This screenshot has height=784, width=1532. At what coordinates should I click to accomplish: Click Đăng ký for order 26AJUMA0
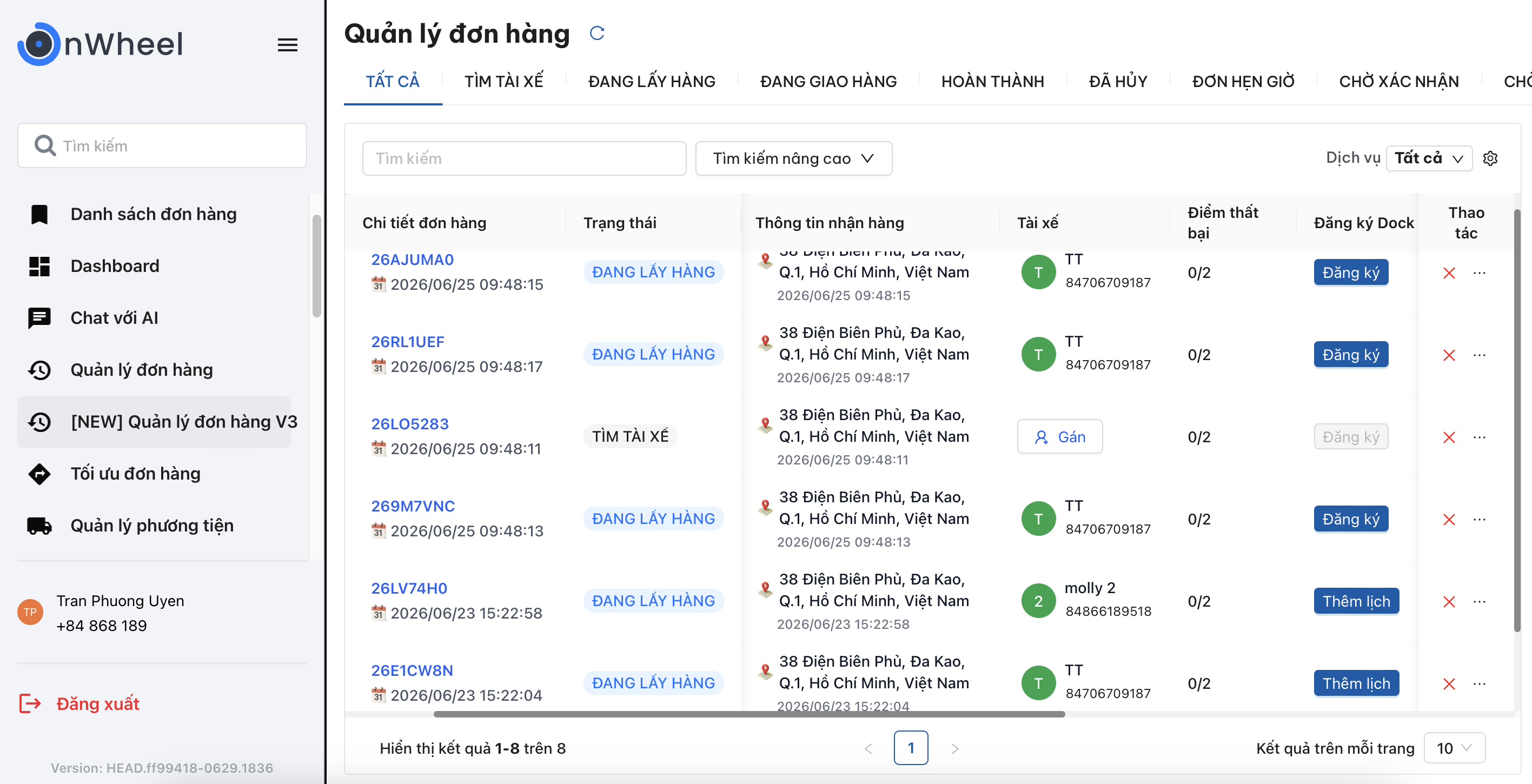1351,273
